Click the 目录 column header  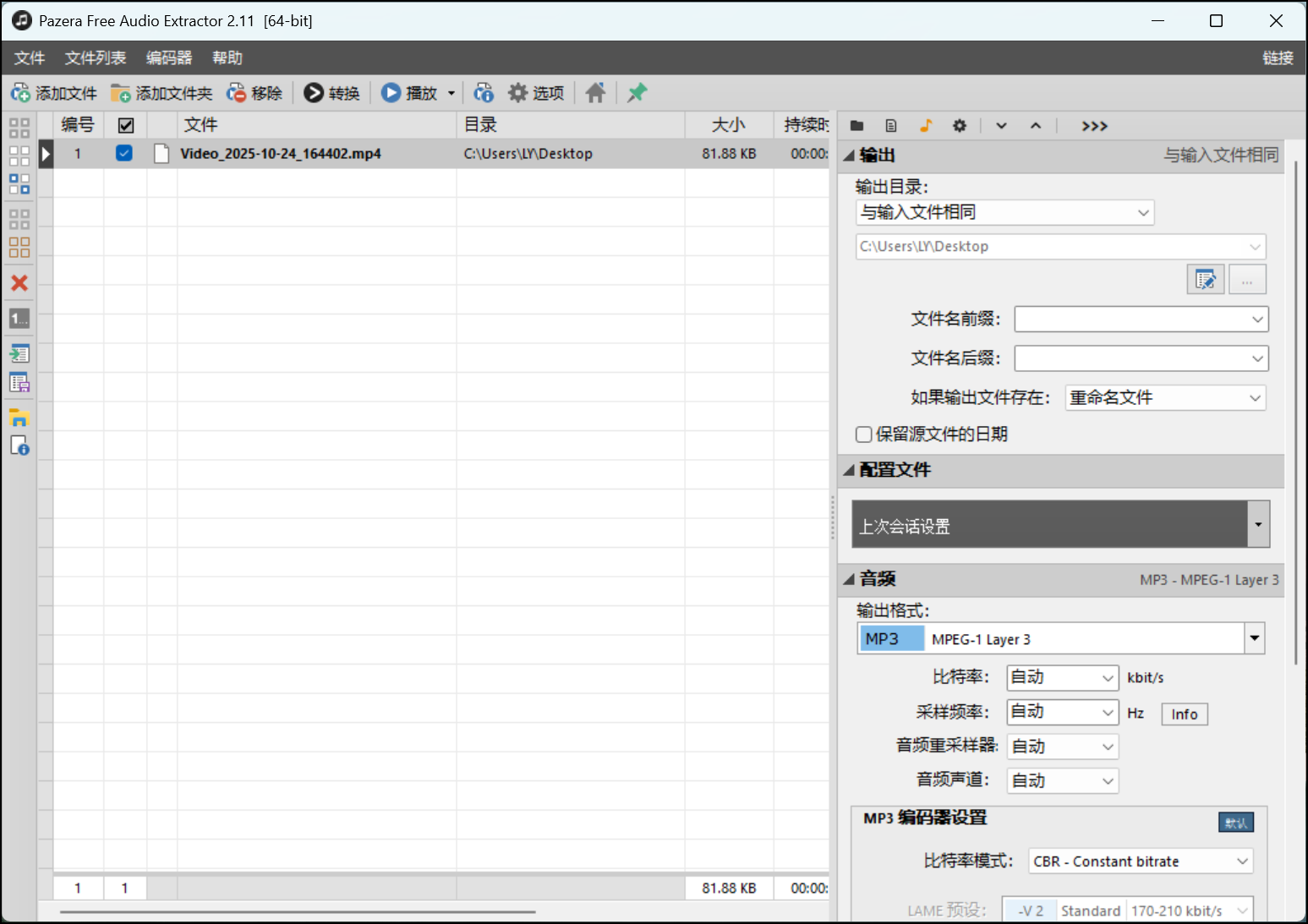[571, 125]
